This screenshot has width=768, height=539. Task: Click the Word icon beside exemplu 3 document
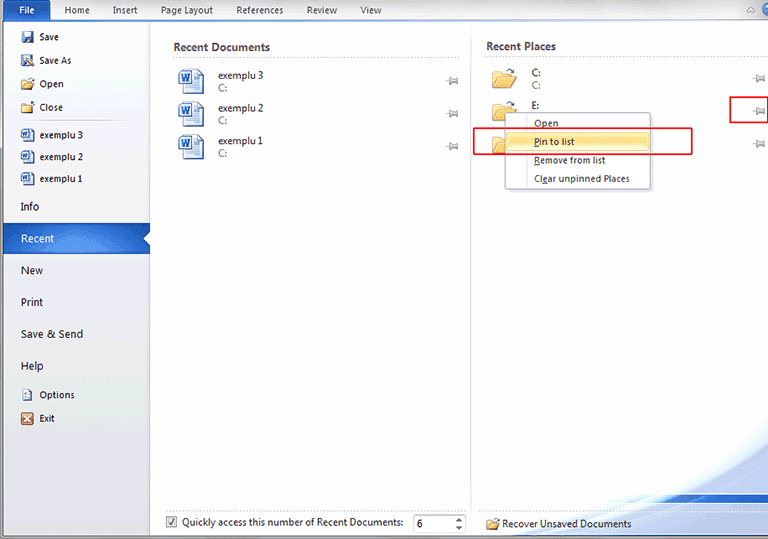pos(190,81)
